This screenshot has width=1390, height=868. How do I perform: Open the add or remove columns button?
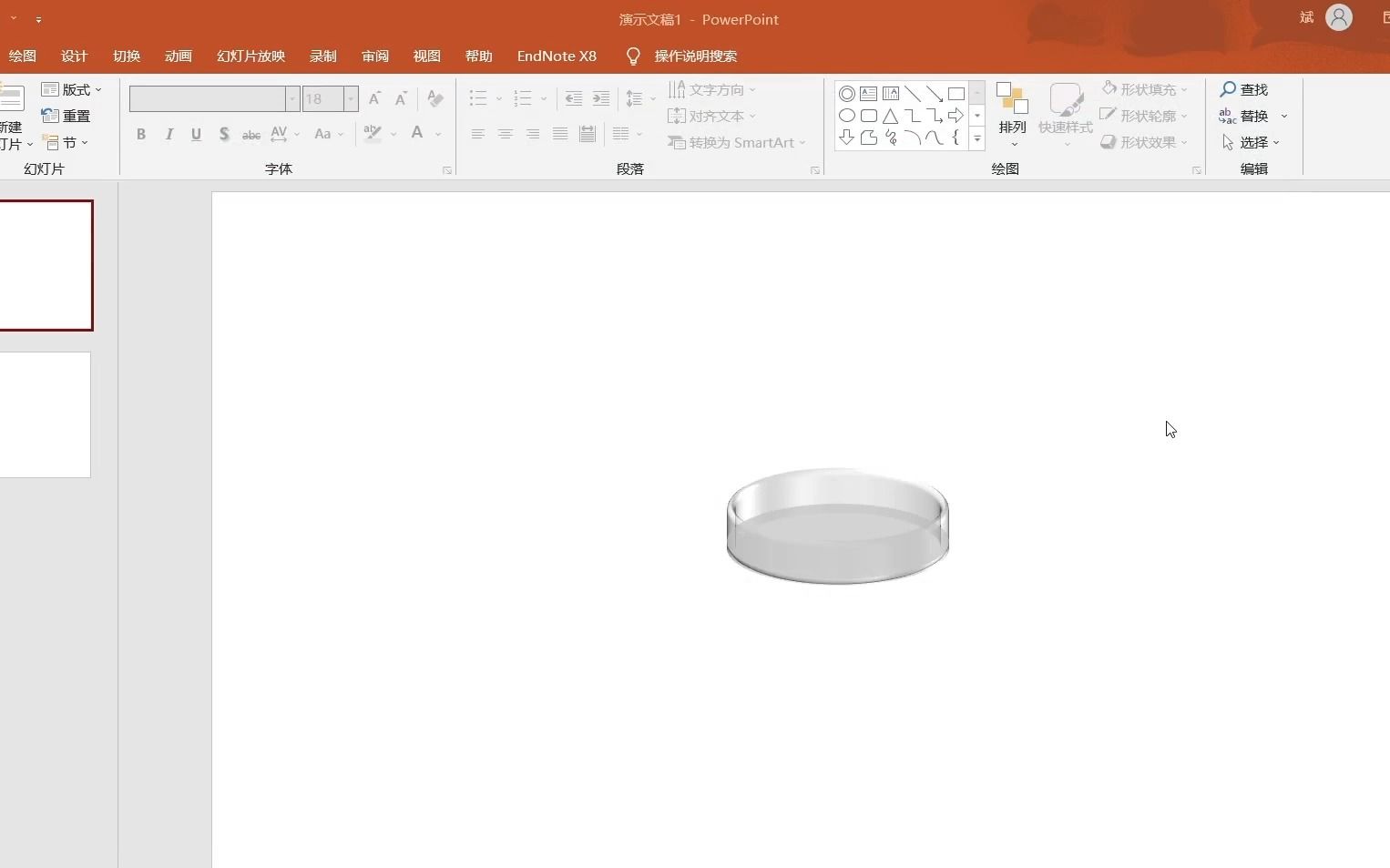(628, 134)
